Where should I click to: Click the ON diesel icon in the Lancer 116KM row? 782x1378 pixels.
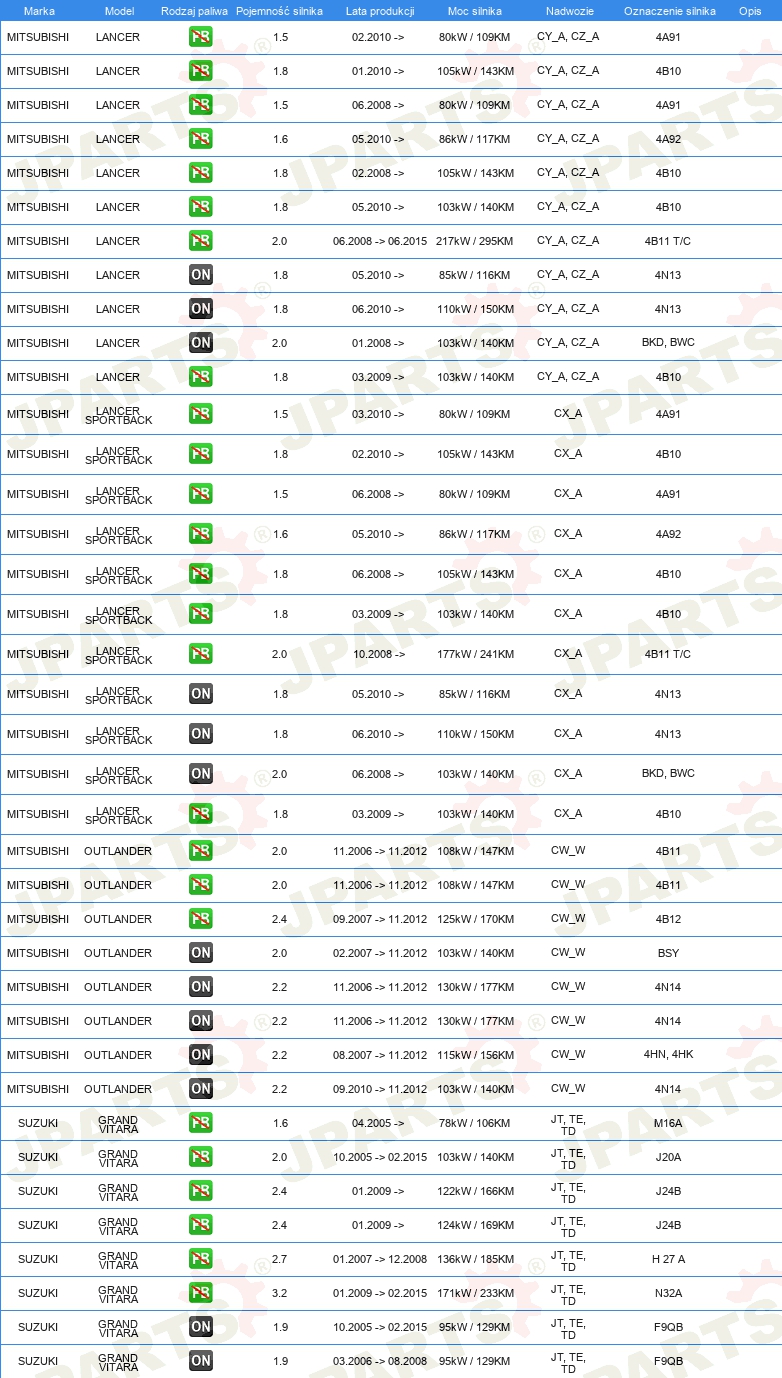[200, 275]
